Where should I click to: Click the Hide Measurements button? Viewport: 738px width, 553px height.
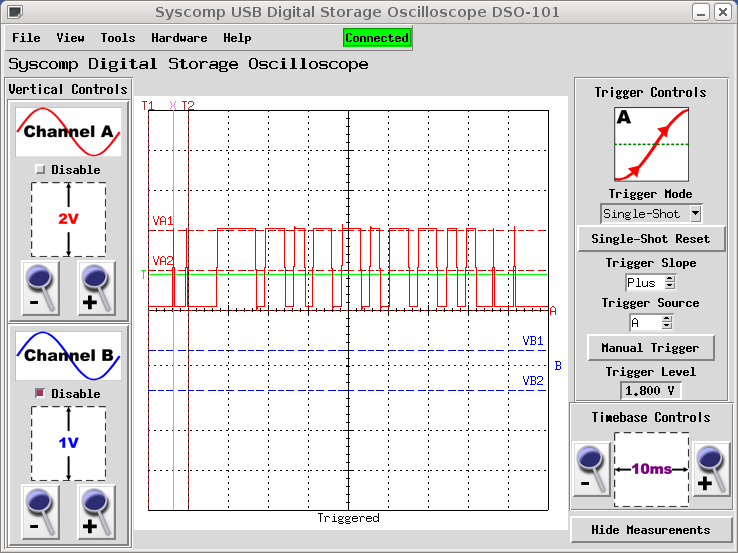click(650, 530)
